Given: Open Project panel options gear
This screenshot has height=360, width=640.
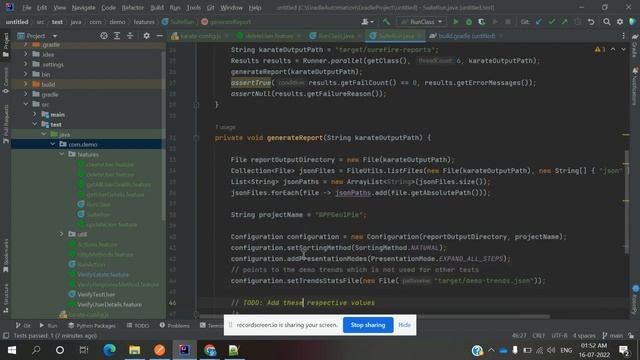Looking at the screenshot, I should (x=147, y=36).
